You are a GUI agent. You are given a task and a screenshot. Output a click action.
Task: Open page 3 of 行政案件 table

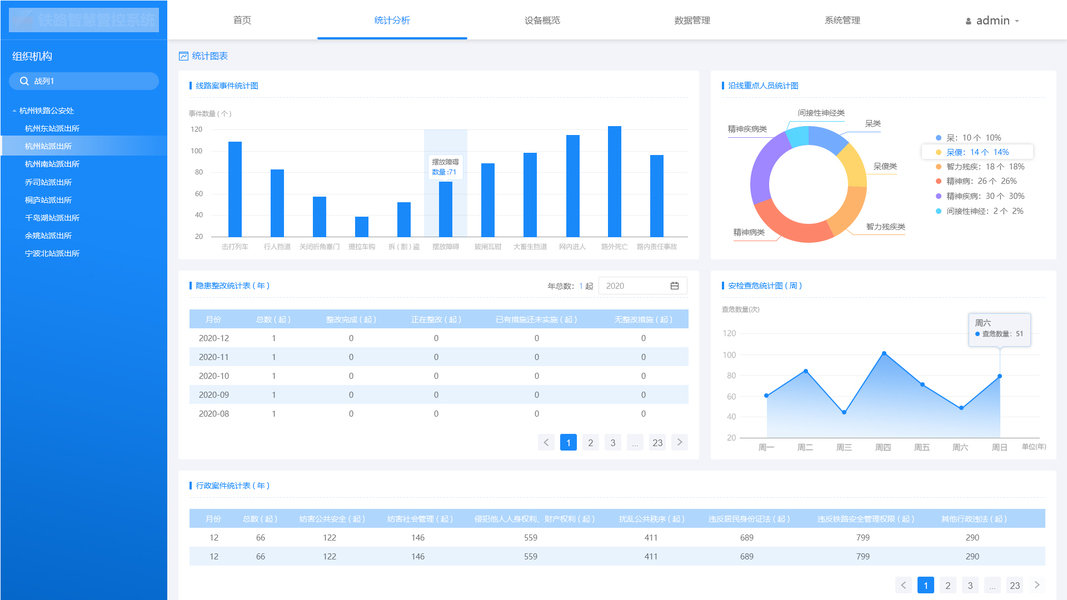click(970, 585)
